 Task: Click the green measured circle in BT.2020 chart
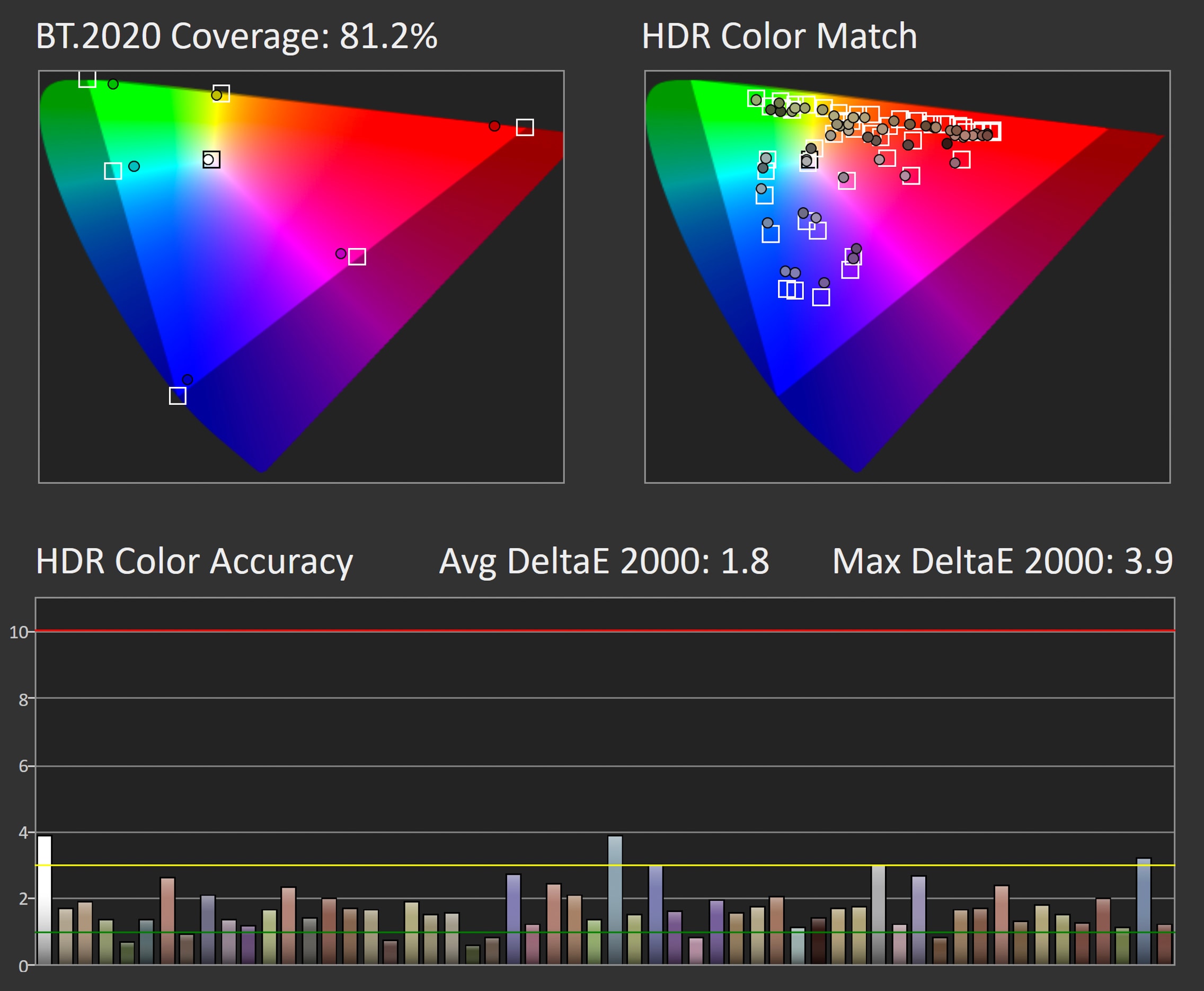point(113,84)
